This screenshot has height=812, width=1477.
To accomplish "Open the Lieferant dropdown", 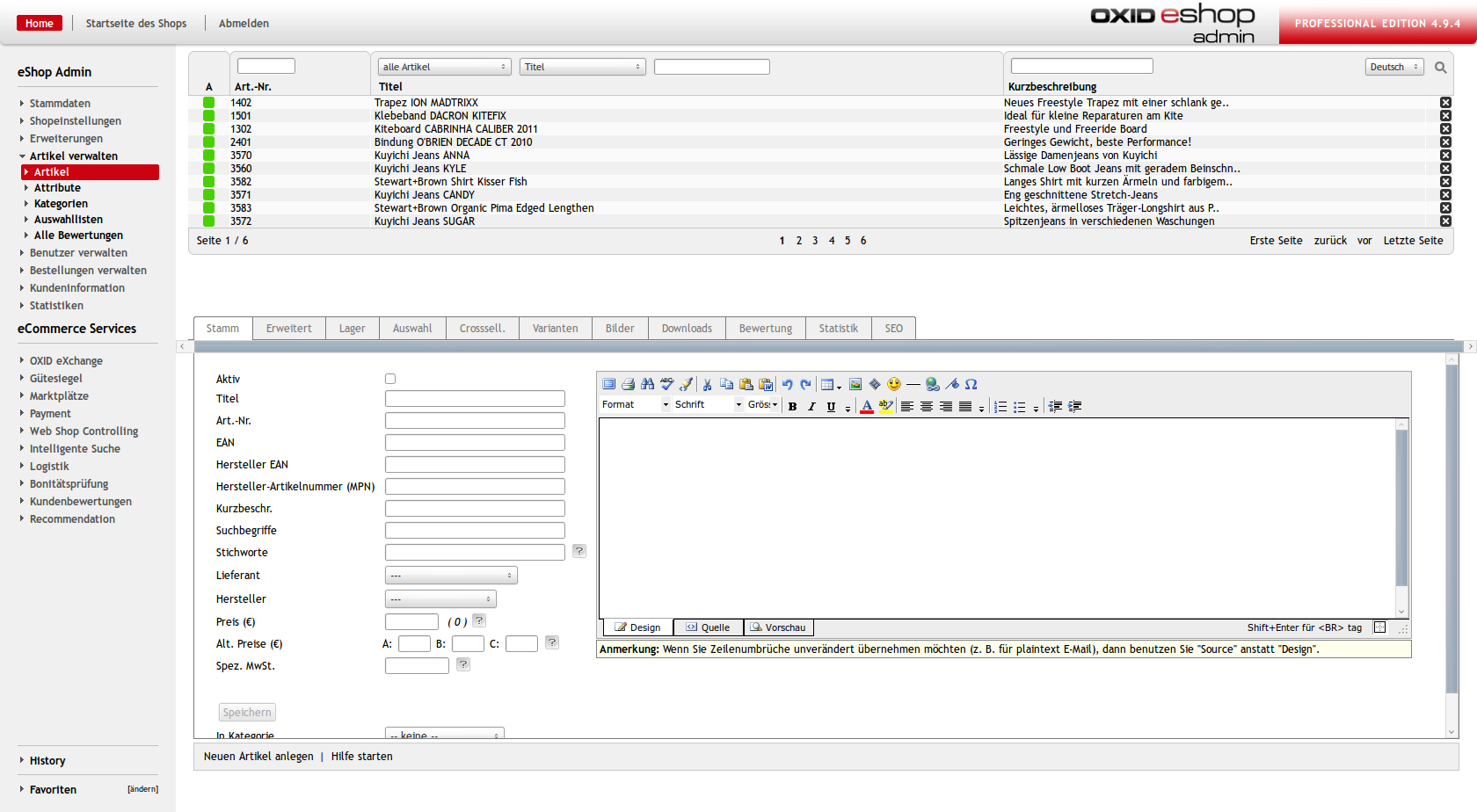I will point(451,576).
